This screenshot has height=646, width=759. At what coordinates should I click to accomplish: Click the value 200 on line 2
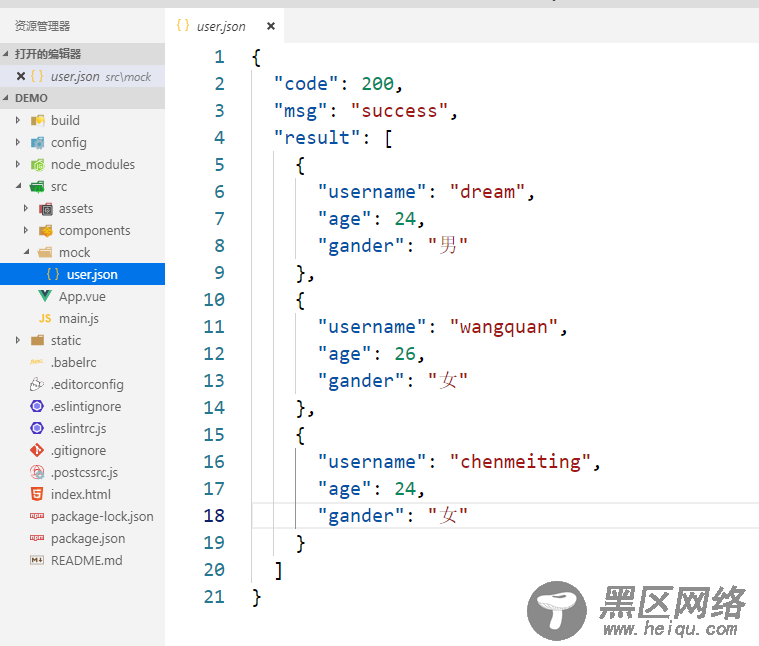click(x=378, y=84)
